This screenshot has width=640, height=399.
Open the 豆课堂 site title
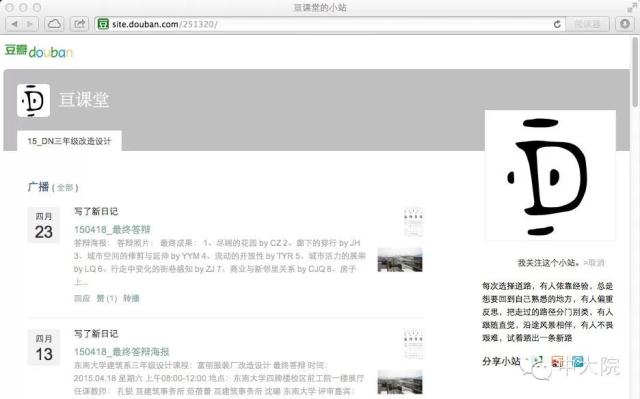[84, 100]
